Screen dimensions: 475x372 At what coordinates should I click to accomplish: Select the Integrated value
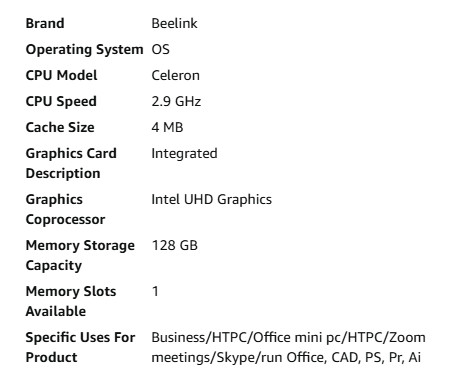pos(184,154)
